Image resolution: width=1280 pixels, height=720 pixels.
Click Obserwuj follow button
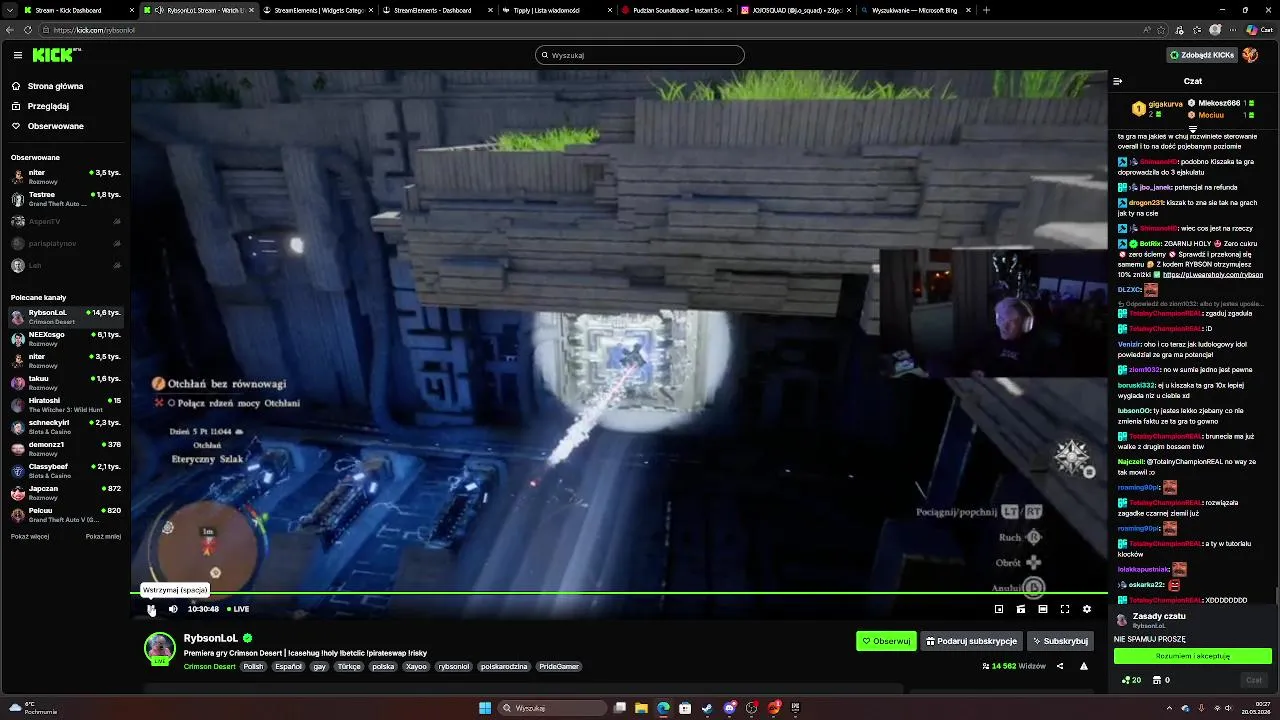pos(886,641)
